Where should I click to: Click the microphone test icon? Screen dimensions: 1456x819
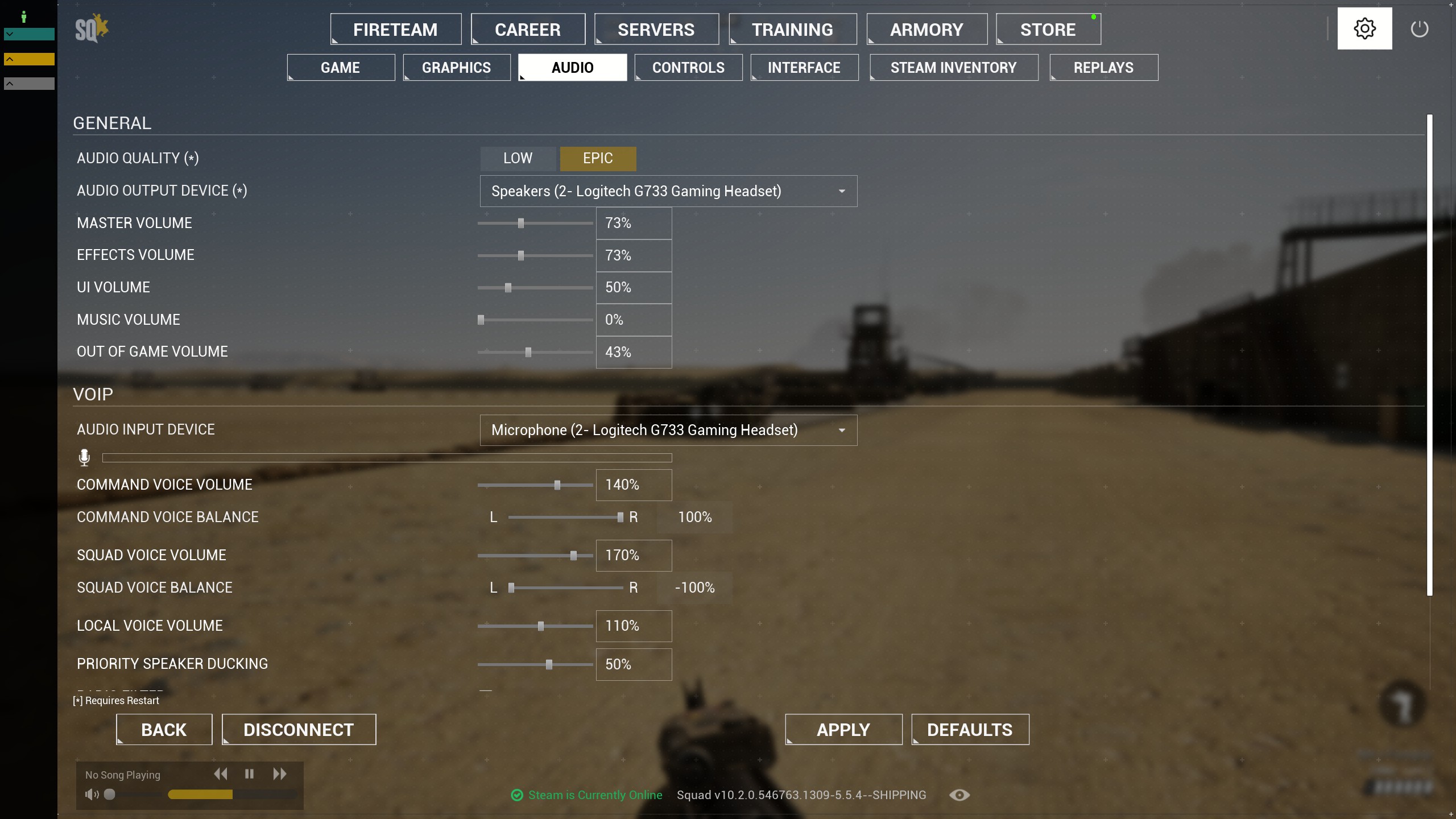tap(84, 458)
